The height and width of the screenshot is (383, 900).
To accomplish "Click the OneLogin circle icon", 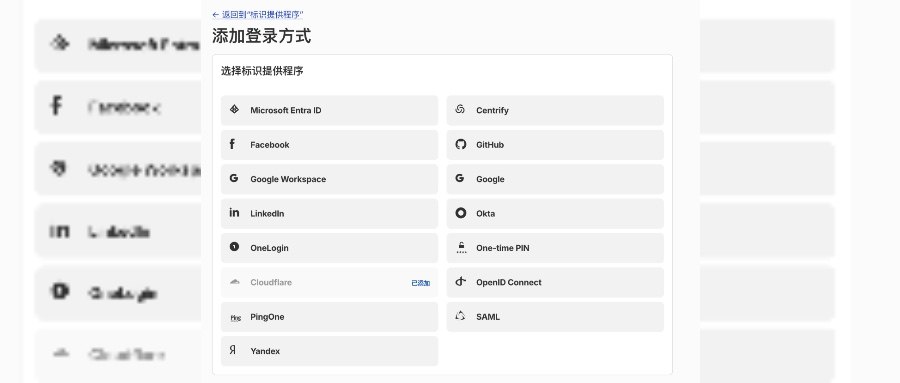I will click(x=234, y=247).
